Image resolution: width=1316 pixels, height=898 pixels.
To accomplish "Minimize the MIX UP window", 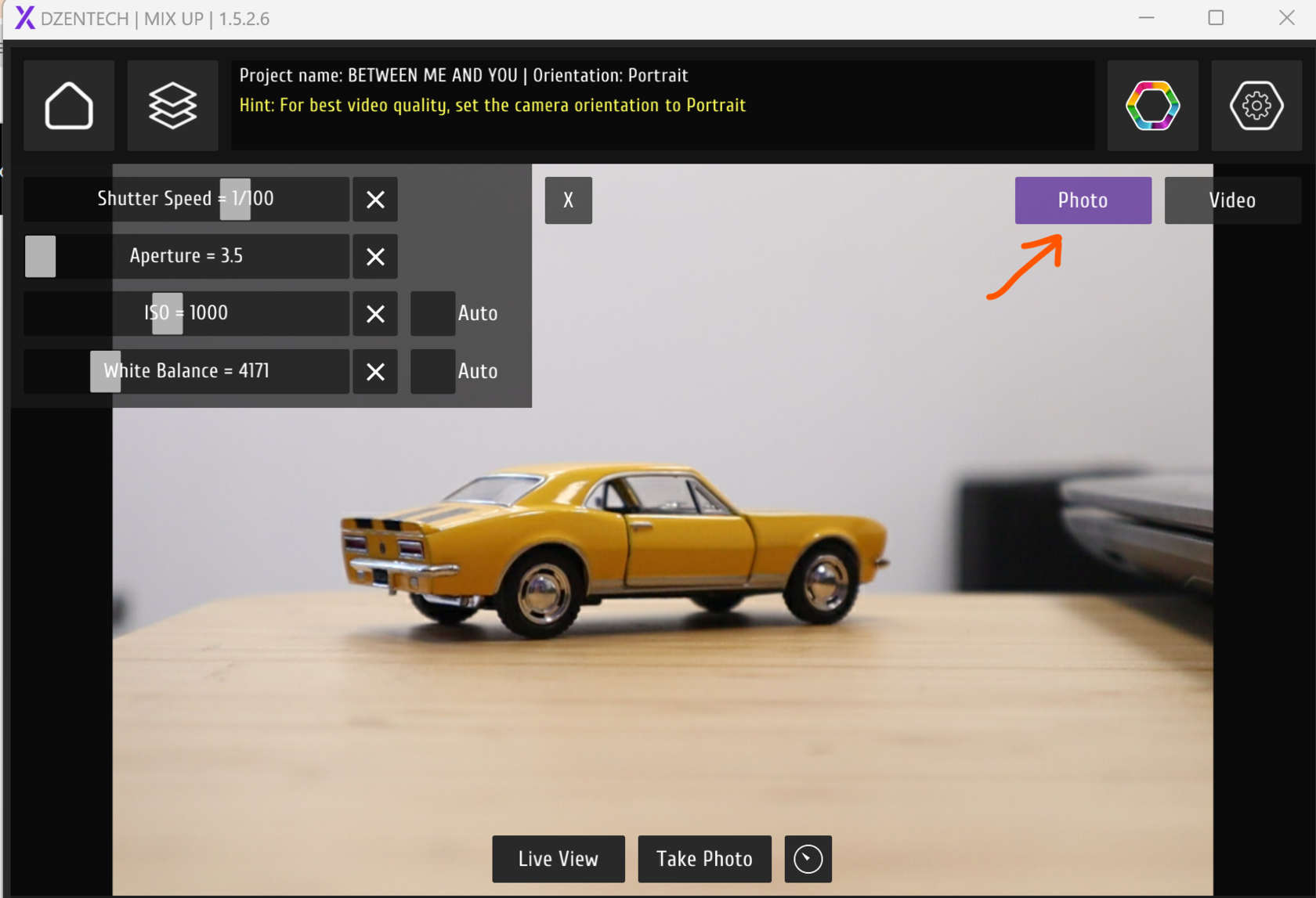I will [1146, 18].
